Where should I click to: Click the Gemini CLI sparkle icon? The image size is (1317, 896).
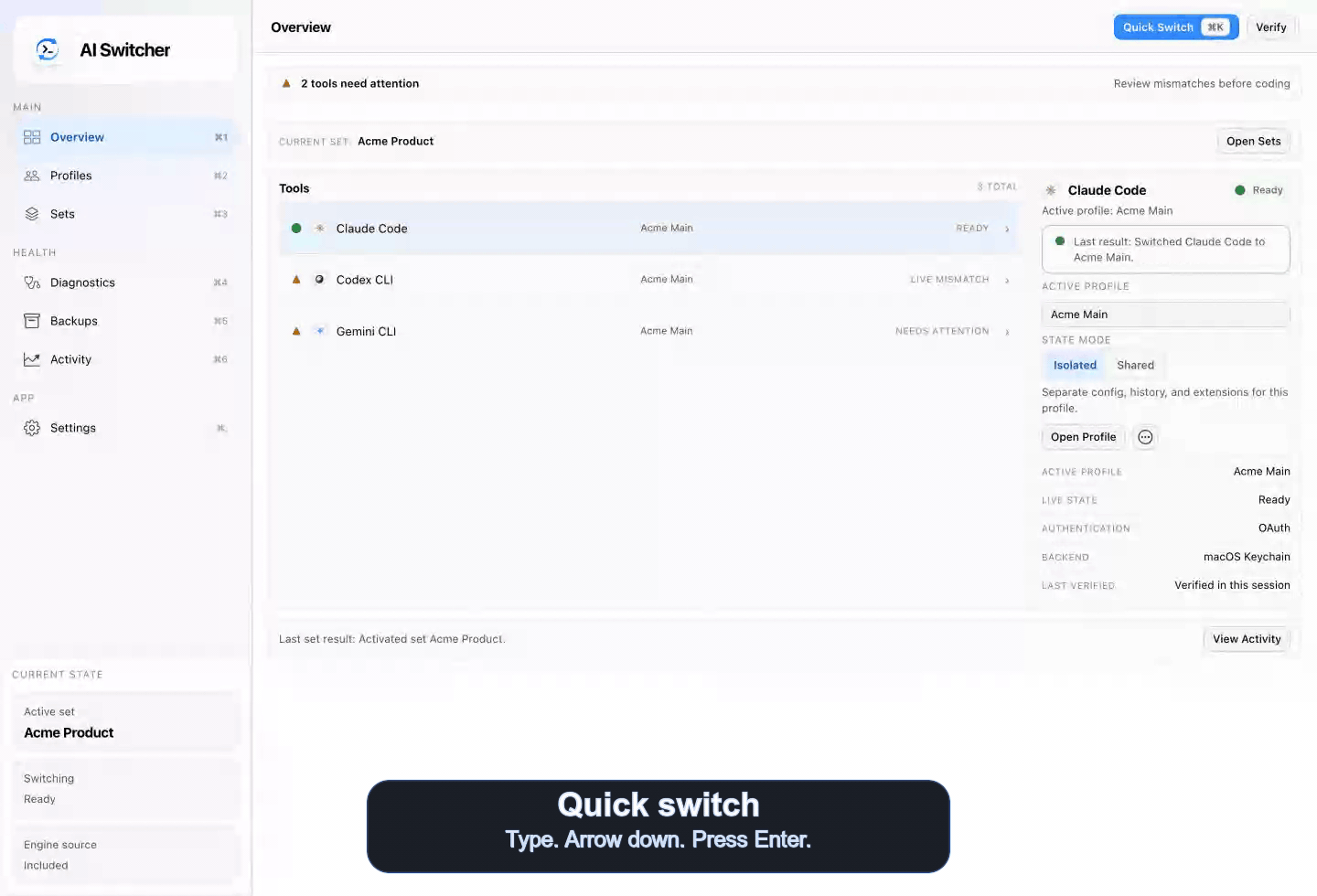click(319, 331)
